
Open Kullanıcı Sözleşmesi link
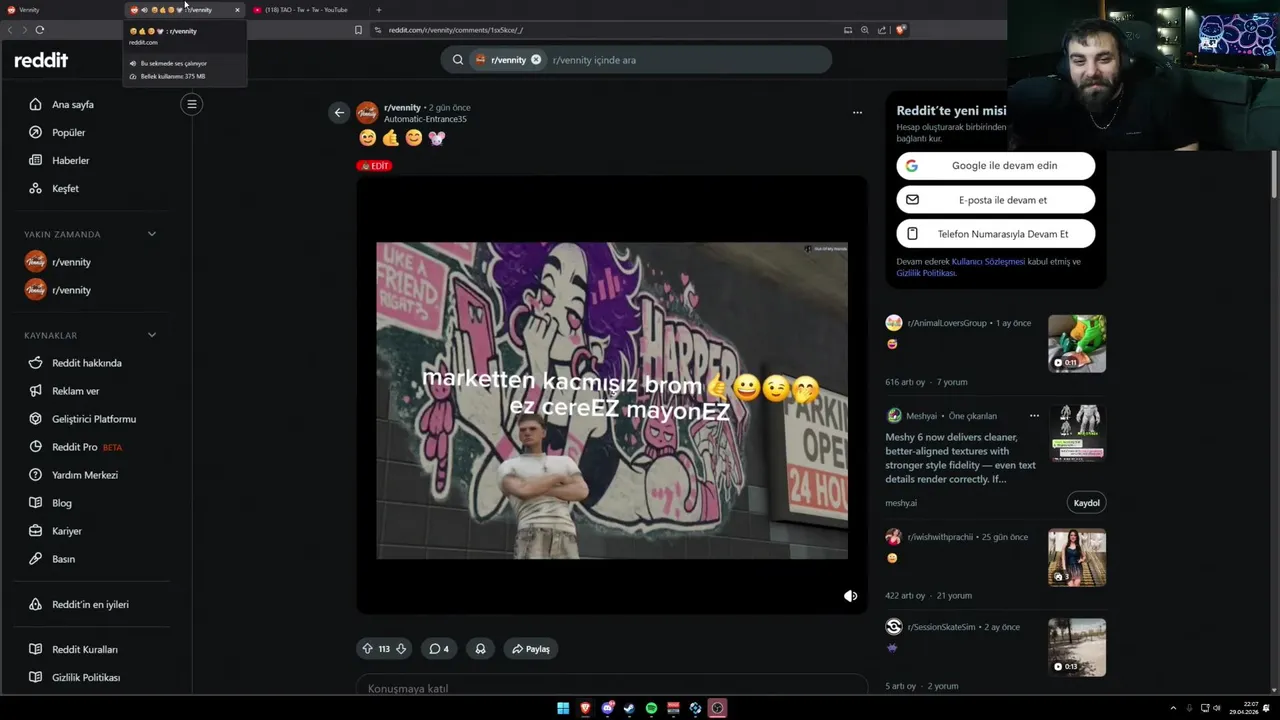click(x=988, y=262)
